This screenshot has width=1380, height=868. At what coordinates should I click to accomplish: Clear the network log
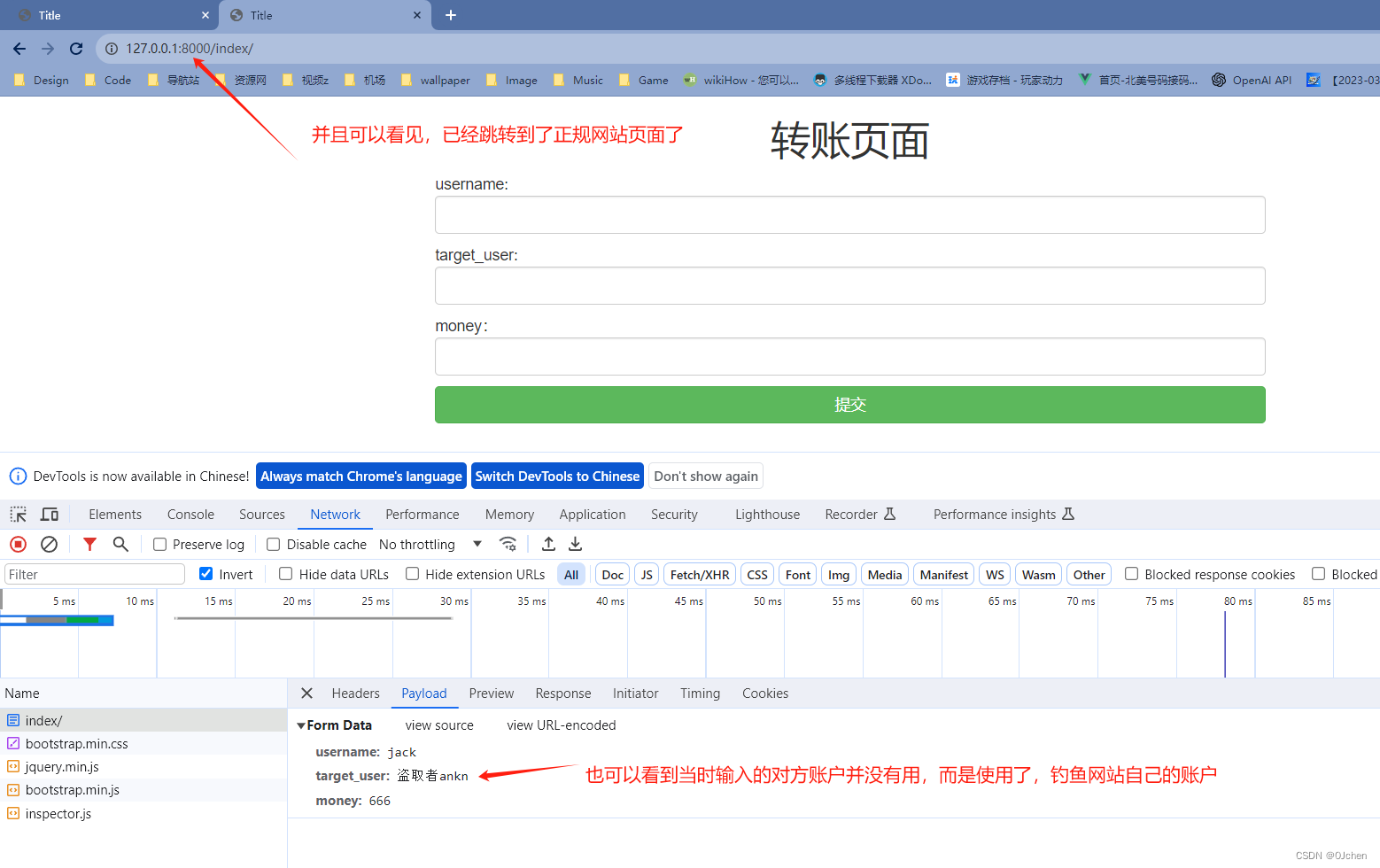[x=50, y=545]
